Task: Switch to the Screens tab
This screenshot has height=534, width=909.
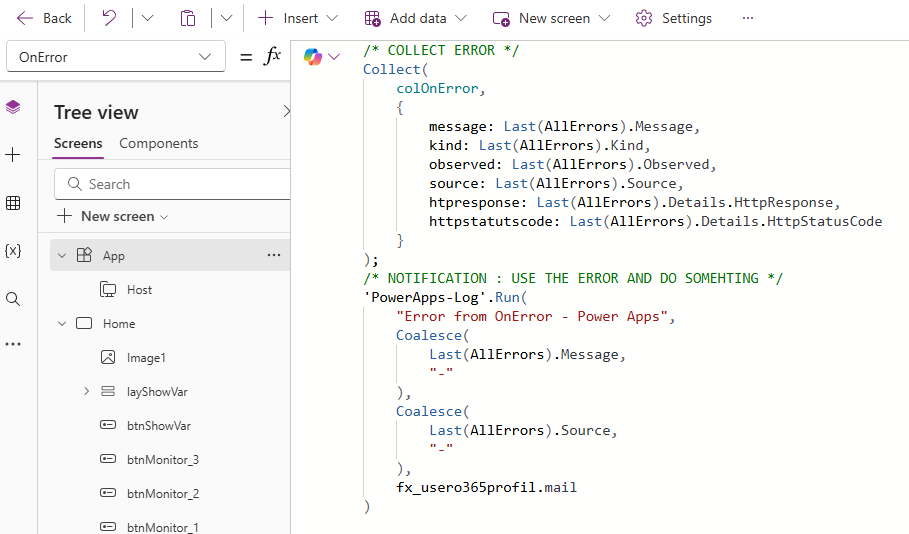Action: coord(78,144)
